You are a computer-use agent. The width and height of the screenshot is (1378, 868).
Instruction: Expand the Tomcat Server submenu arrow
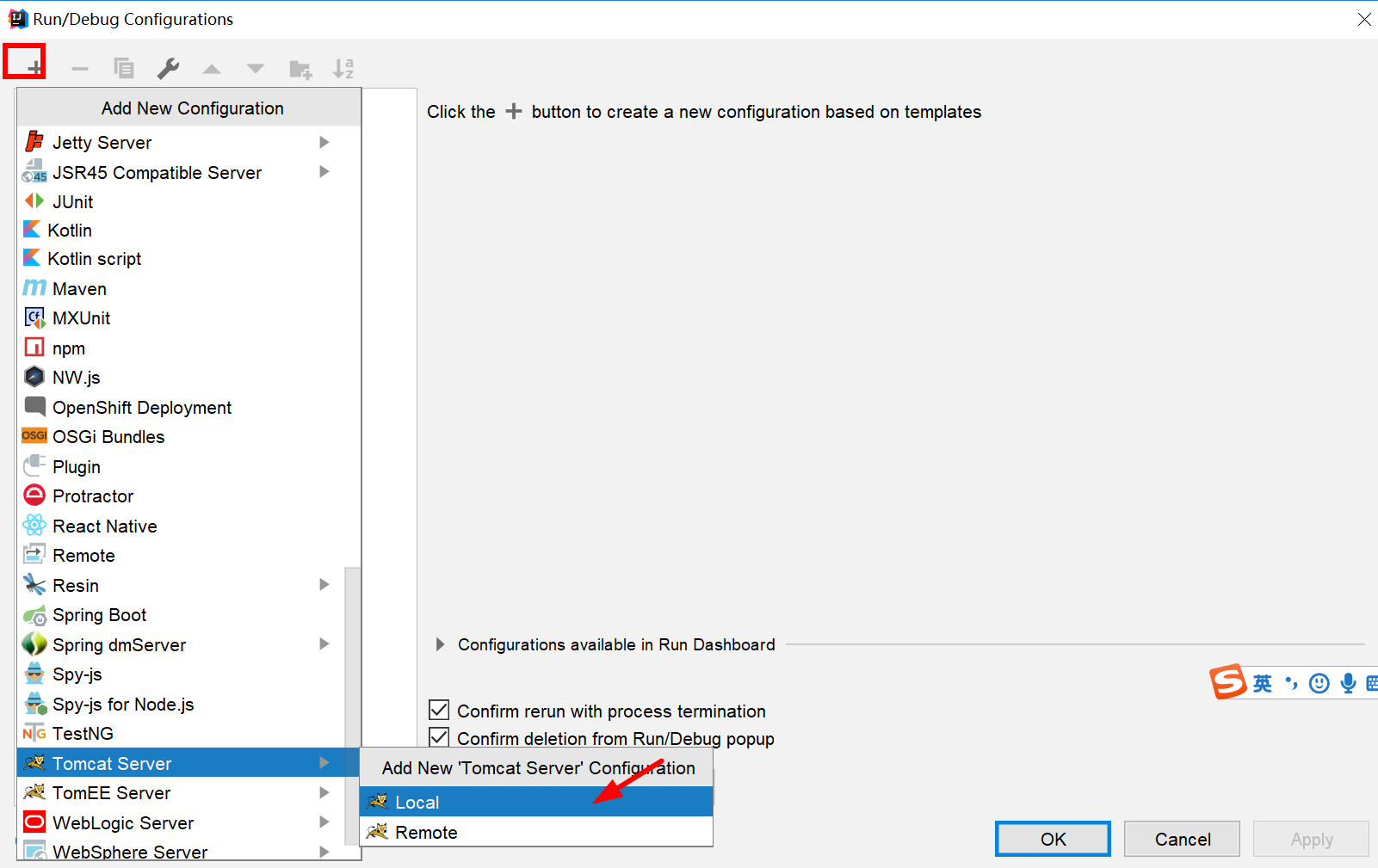pyautogui.click(x=324, y=762)
